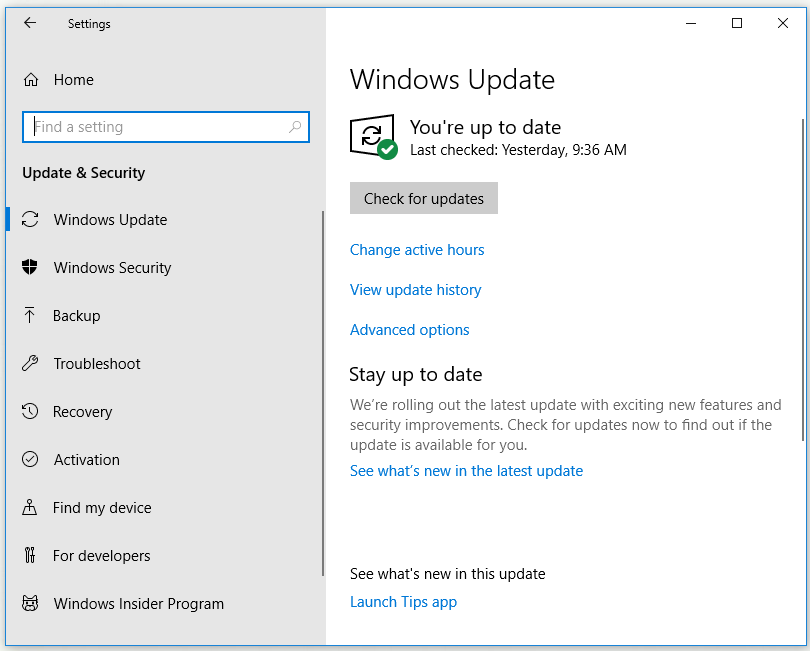Image resolution: width=810 pixels, height=651 pixels.
Task: Click the Windows Update sync arrows icon
Action: pyautogui.click(x=30, y=220)
